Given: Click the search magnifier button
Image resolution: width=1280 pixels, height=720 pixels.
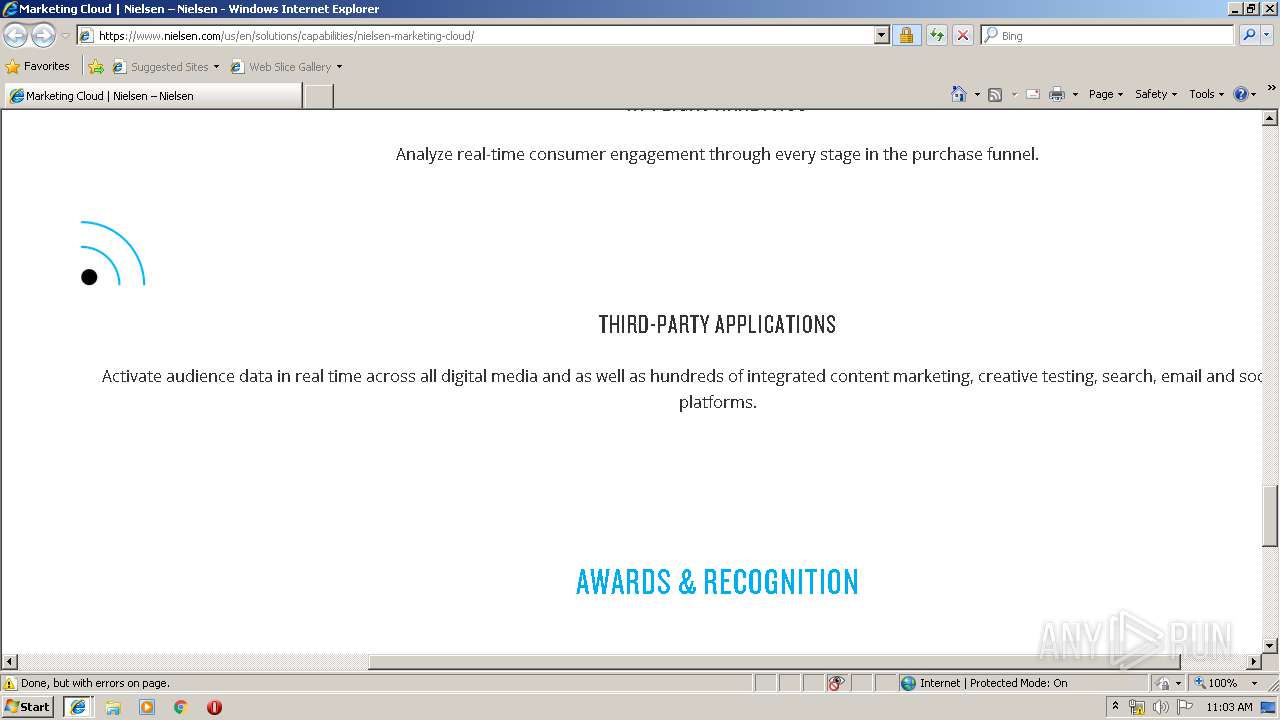Looking at the screenshot, I should click(x=1248, y=36).
